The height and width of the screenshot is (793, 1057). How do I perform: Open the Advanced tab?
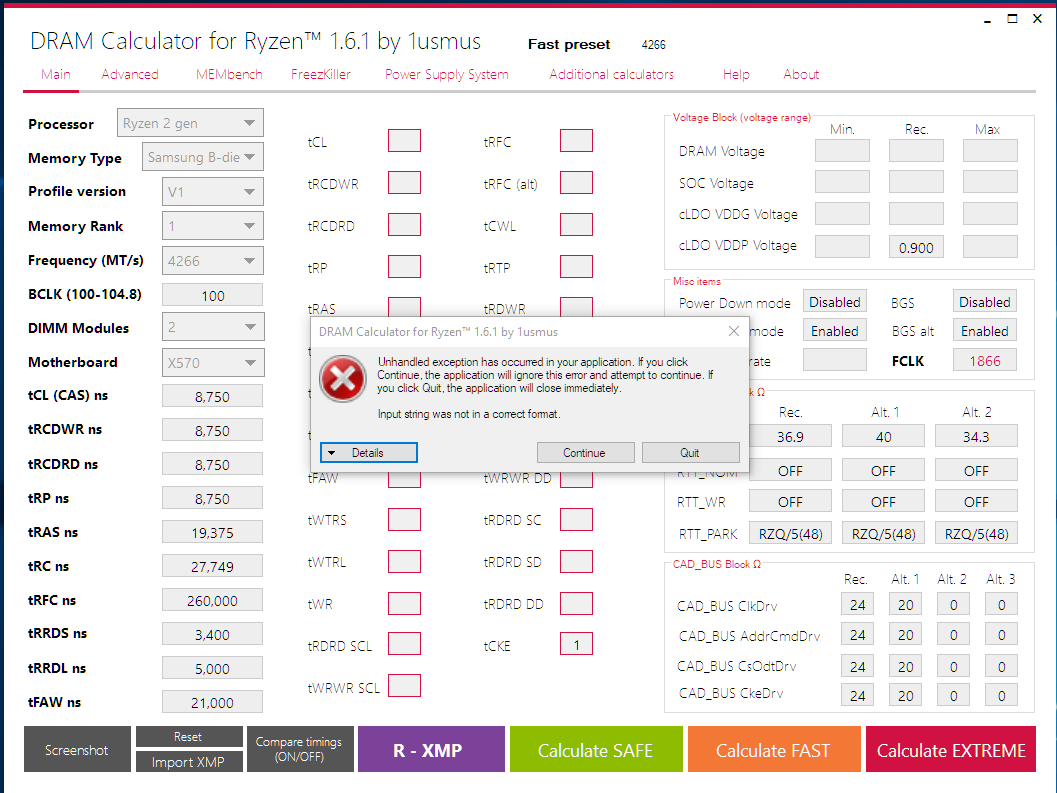click(130, 74)
